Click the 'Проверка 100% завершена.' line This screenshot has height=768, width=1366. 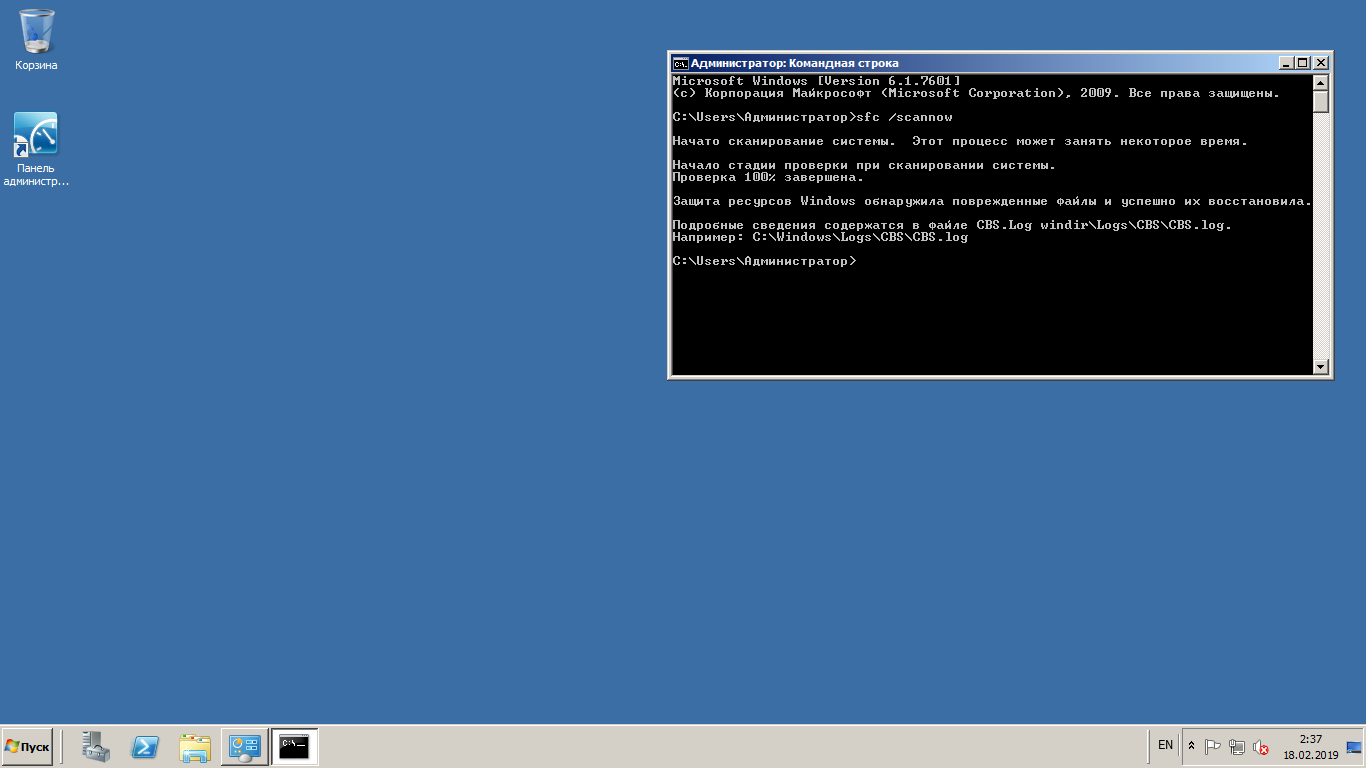768,177
